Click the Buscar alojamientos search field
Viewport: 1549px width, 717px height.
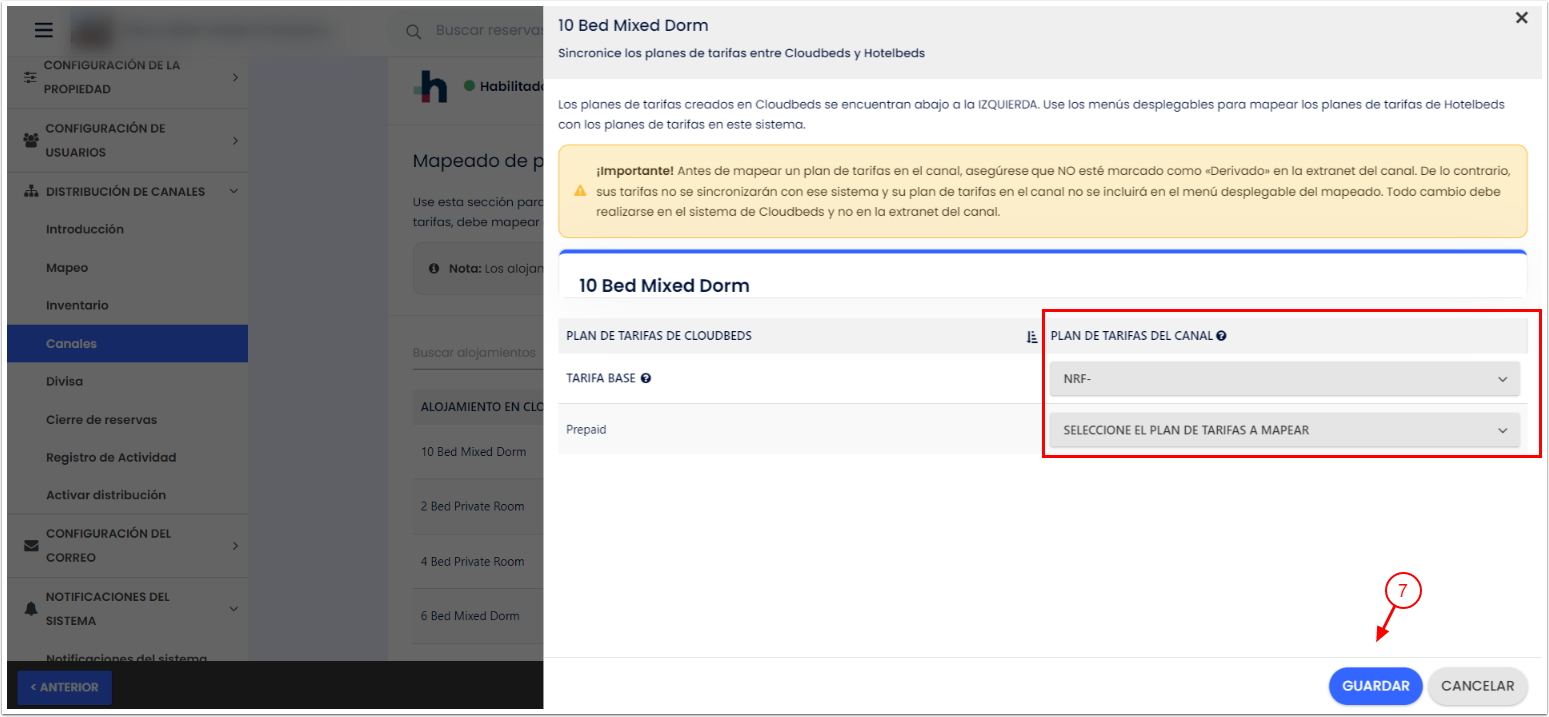pos(478,352)
